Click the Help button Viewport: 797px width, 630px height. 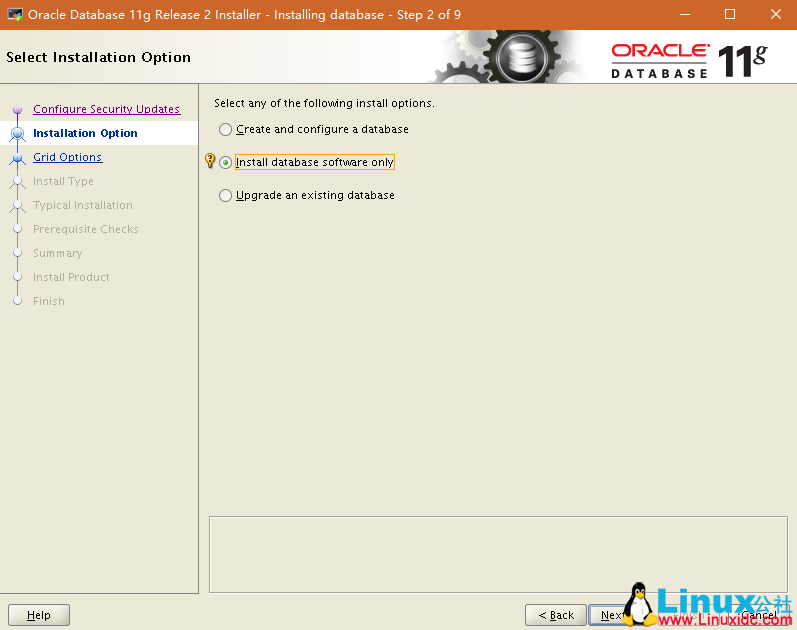39,615
